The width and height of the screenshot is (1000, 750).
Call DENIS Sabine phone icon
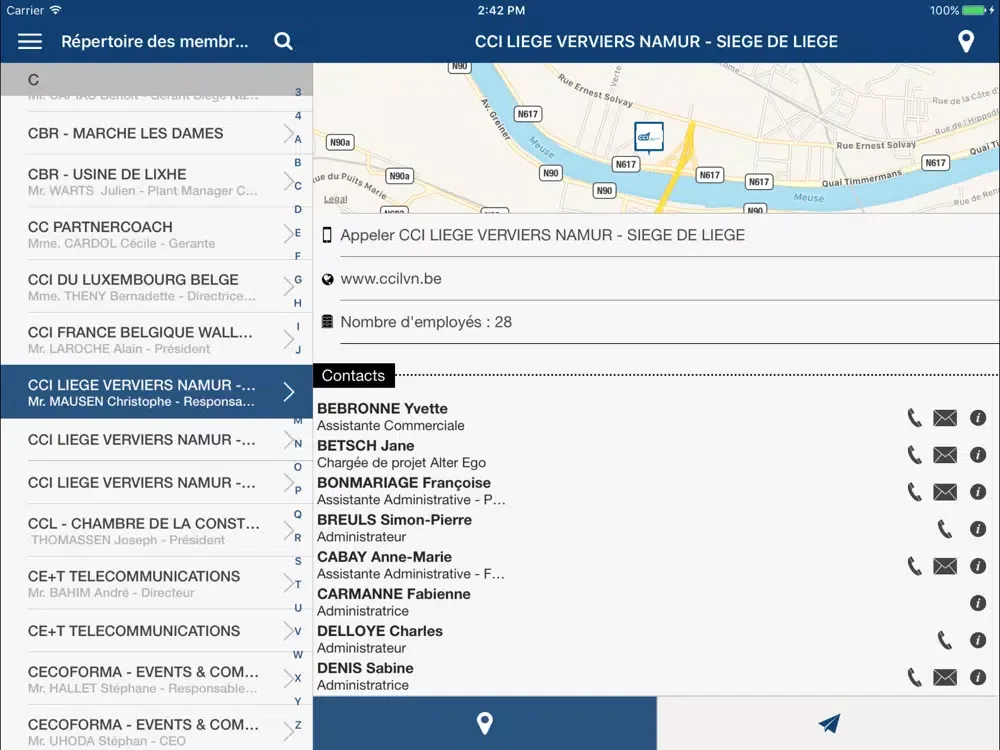click(915, 677)
